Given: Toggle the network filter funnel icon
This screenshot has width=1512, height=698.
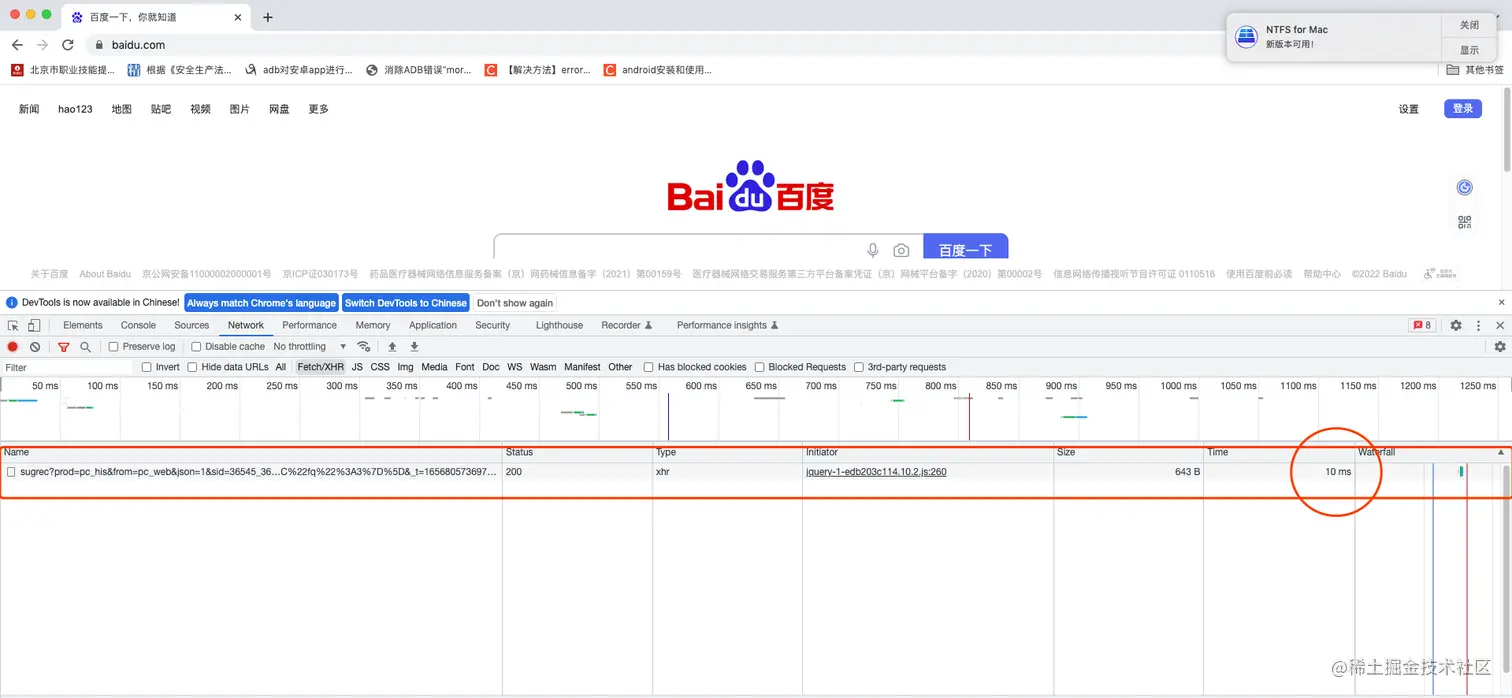Looking at the screenshot, I should click(64, 347).
